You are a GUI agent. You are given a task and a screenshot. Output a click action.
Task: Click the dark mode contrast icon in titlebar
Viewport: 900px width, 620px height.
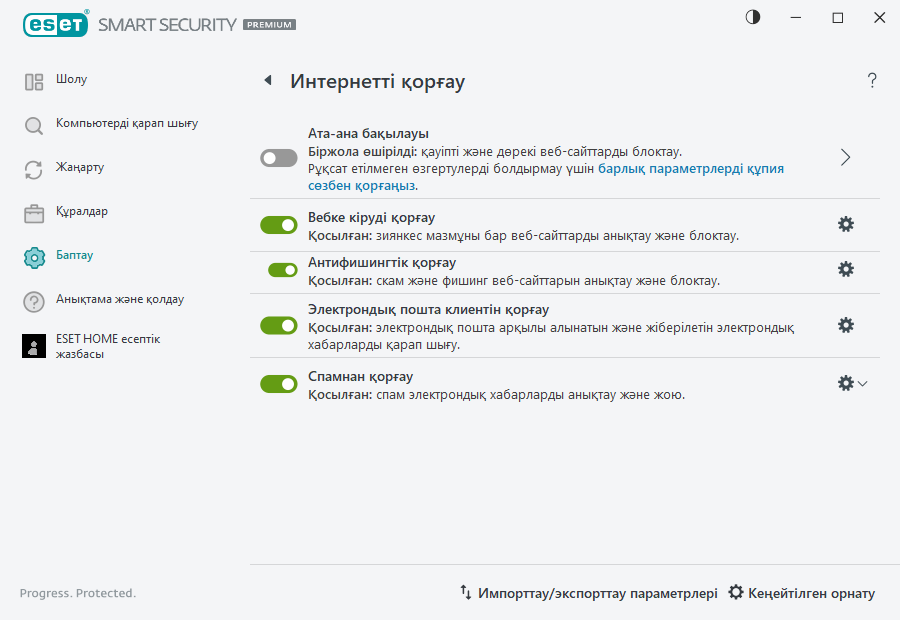751,17
